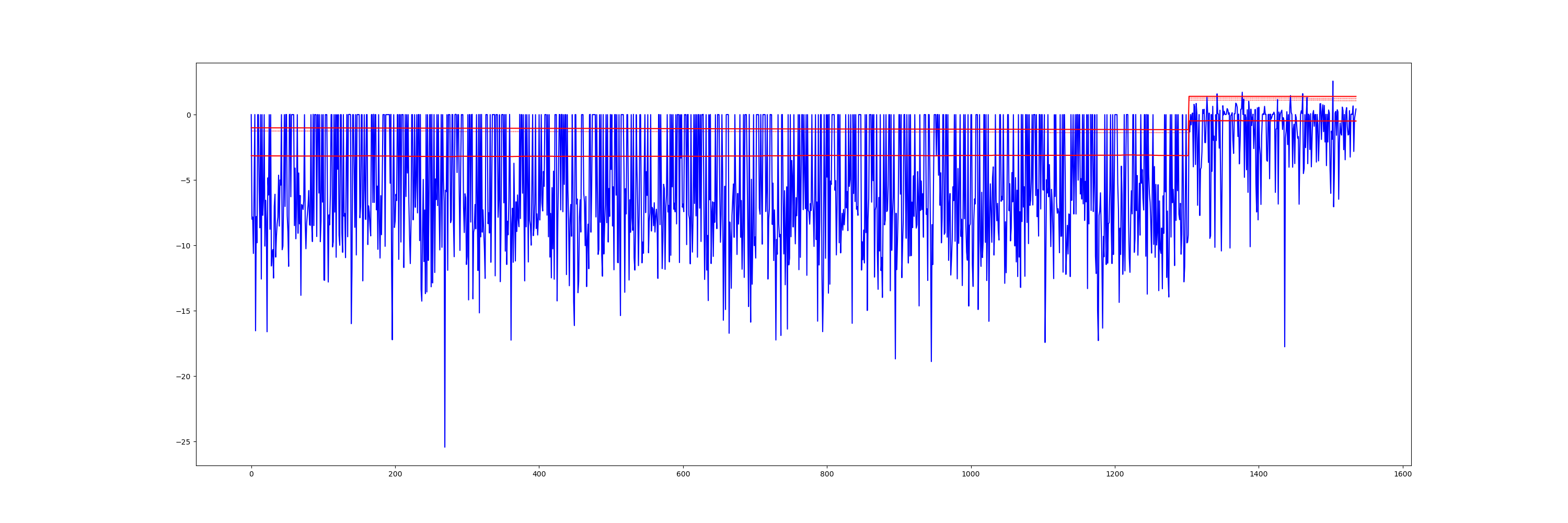This screenshot has width=1568, height=523.
Task: Click the x-axis tick label 1000
Action: 971,474
